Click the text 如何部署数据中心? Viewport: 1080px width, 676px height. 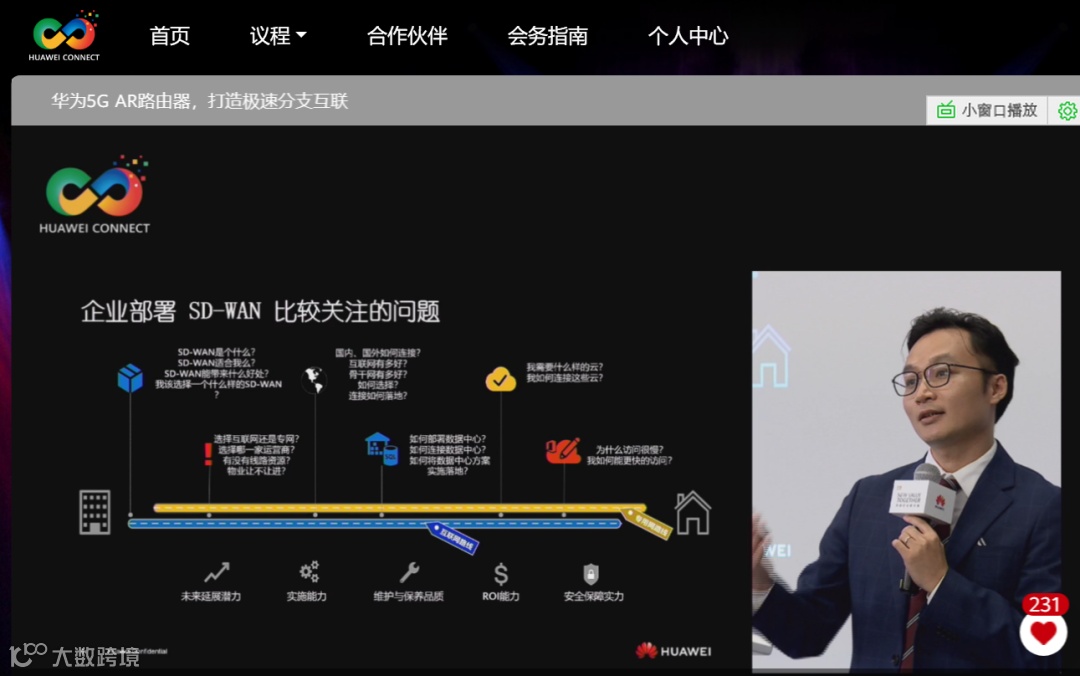(x=448, y=439)
